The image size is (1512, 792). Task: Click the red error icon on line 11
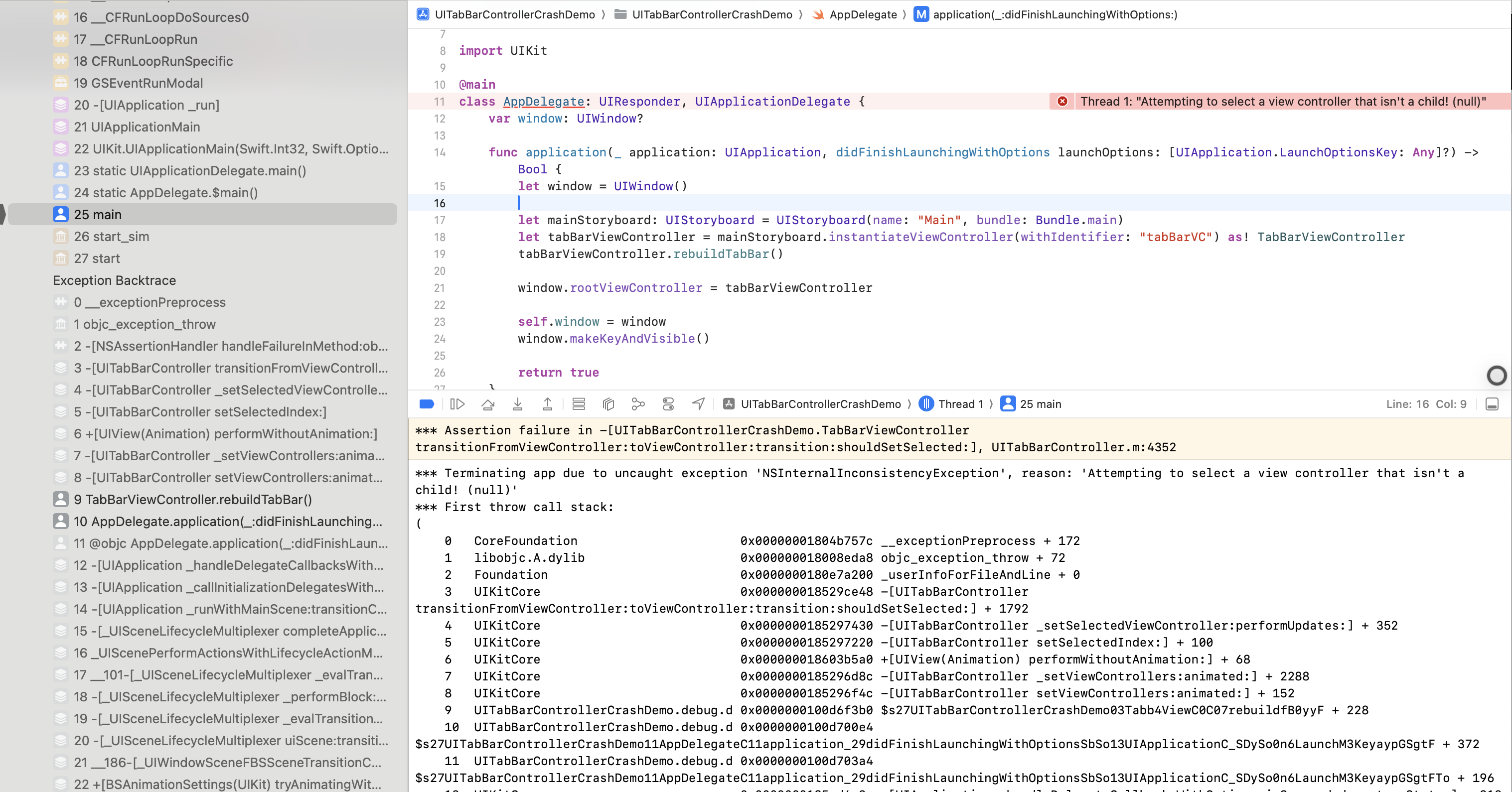coord(1062,101)
